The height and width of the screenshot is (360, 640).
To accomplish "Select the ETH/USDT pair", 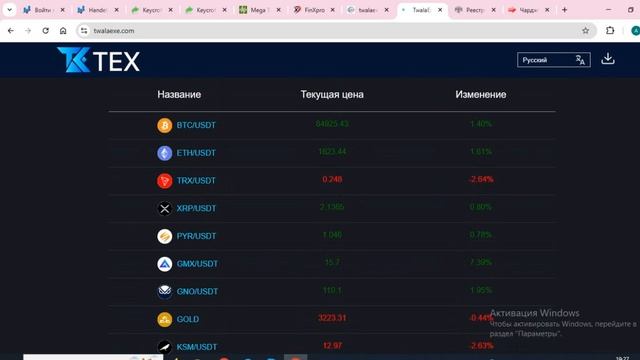I will (x=196, y=153).
